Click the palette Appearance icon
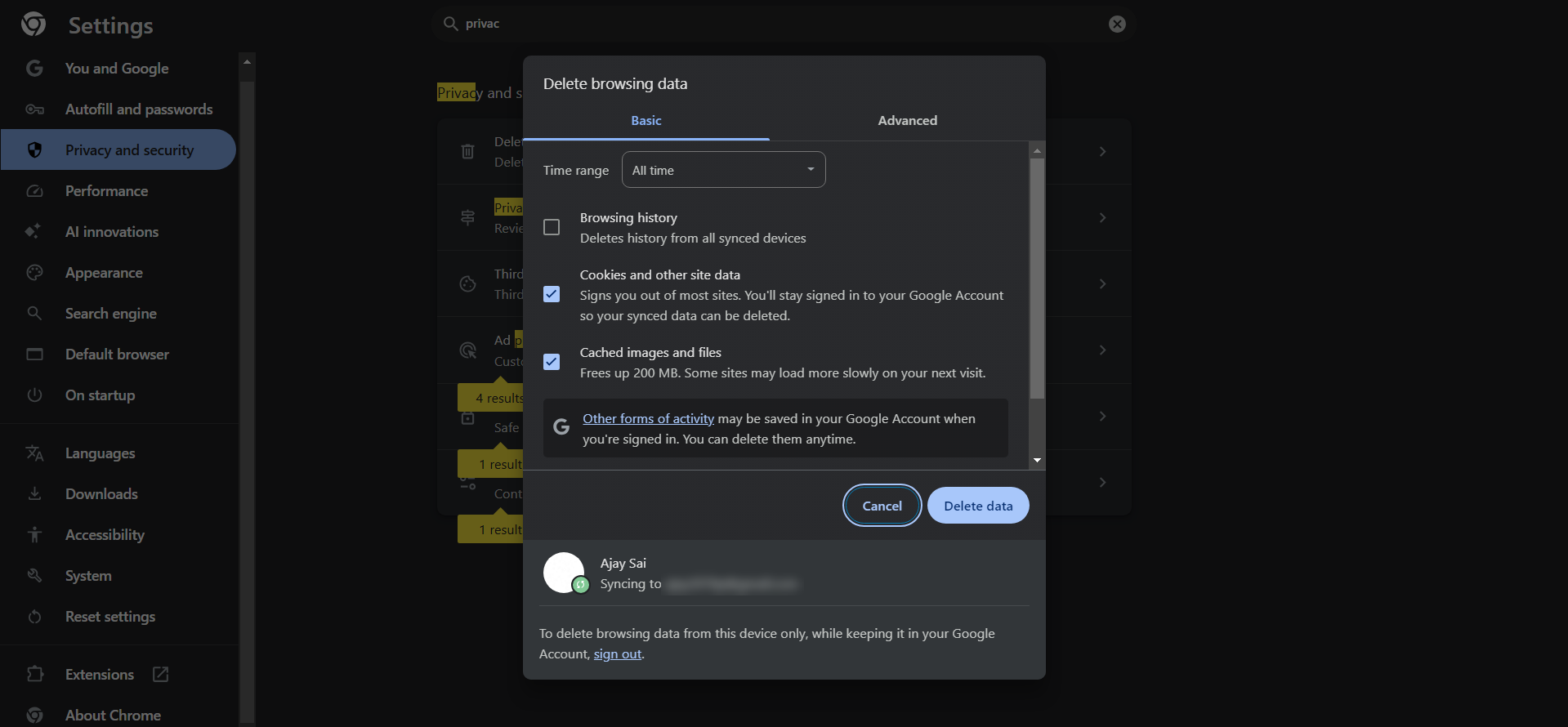Image resolution: width=1568 pixels, height=727 pixels. pyautogui.click(x=34, y=273)
